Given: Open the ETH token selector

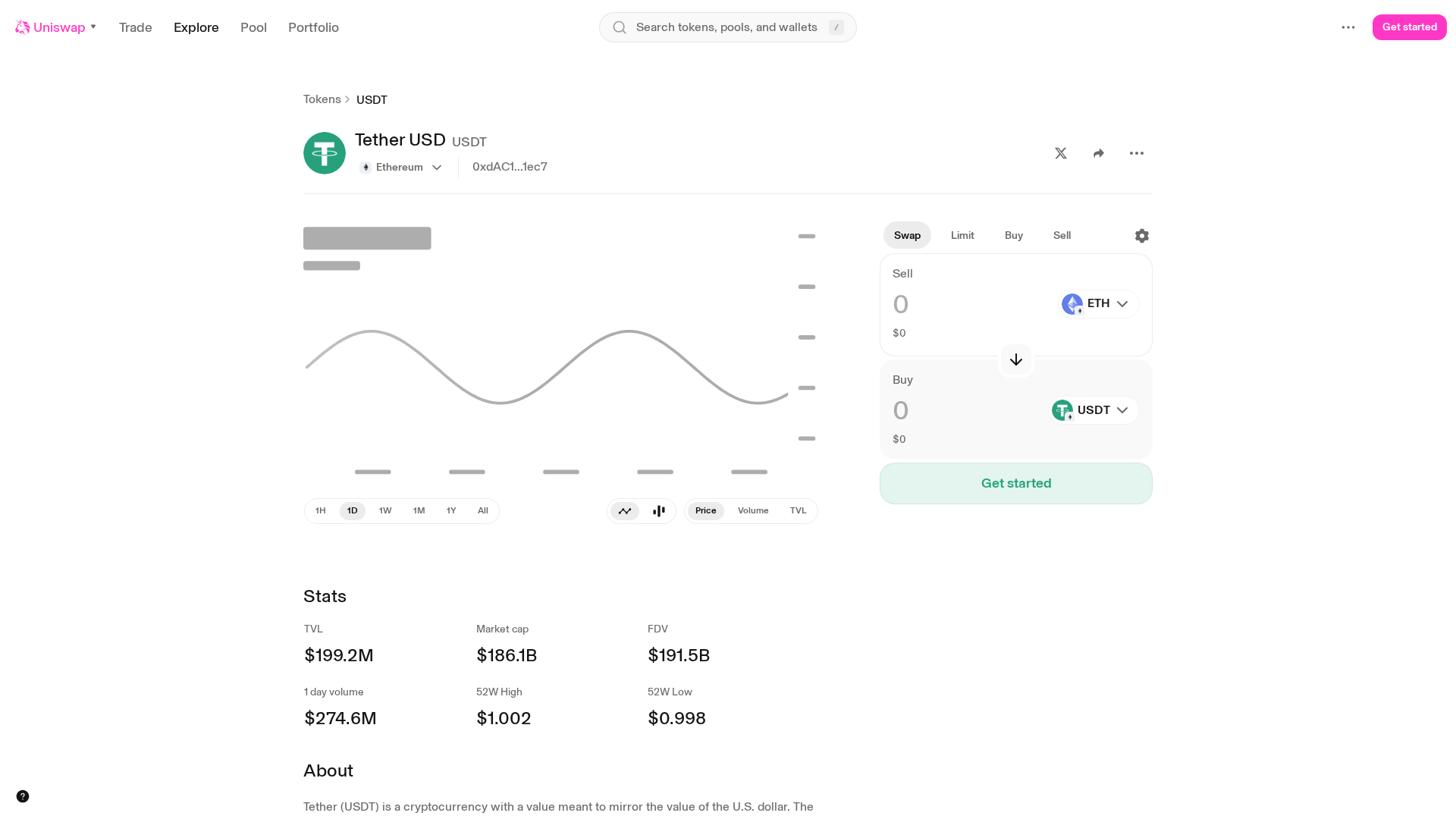Looking at the screenshot, I should [x=1099, y=304].
